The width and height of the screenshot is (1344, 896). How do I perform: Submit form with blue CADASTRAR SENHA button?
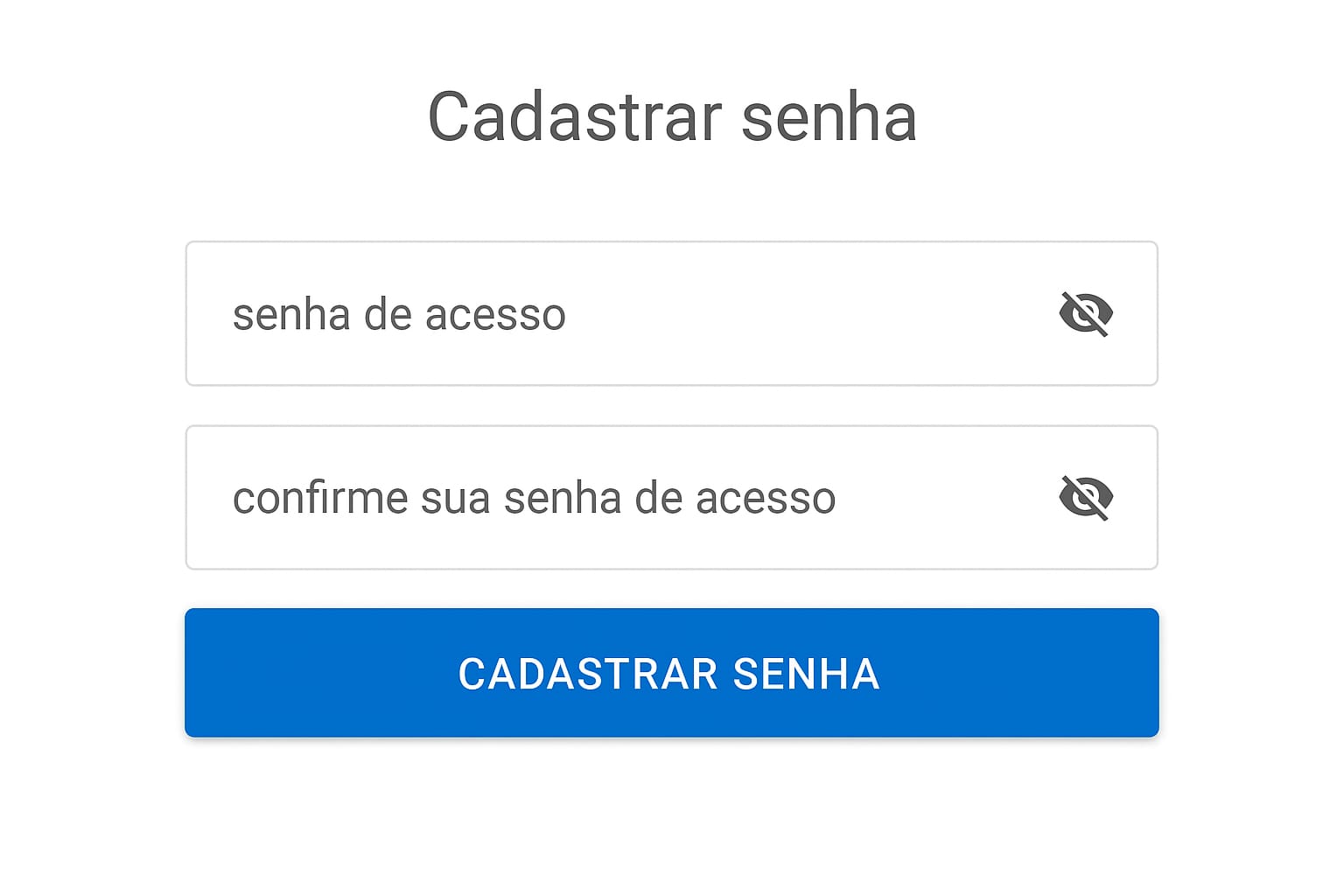671,673
